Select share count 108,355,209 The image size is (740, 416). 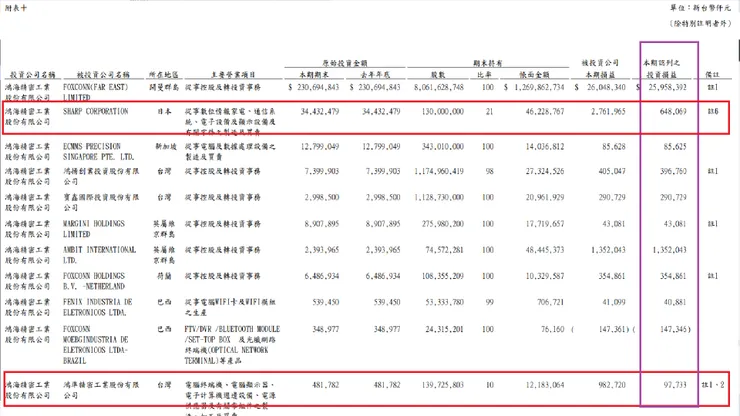pos(443,276)
